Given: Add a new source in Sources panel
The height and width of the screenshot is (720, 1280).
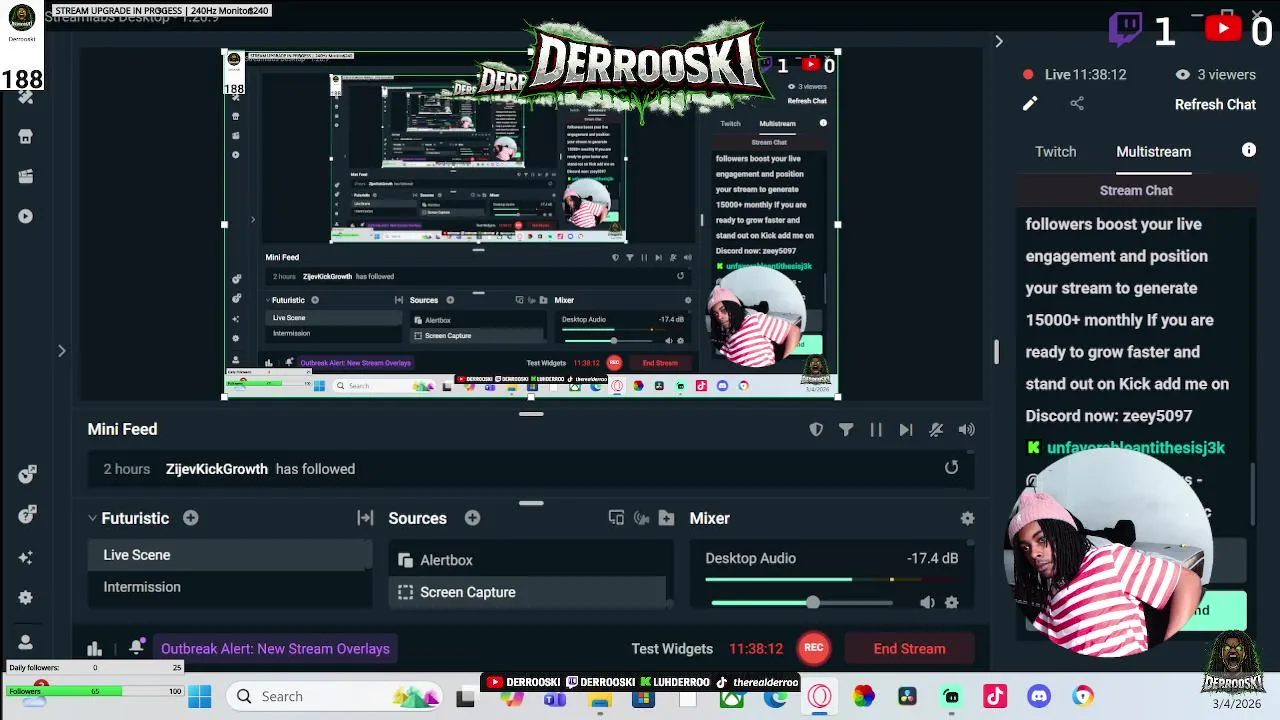Looking at the screenshot, I should 472,518.
